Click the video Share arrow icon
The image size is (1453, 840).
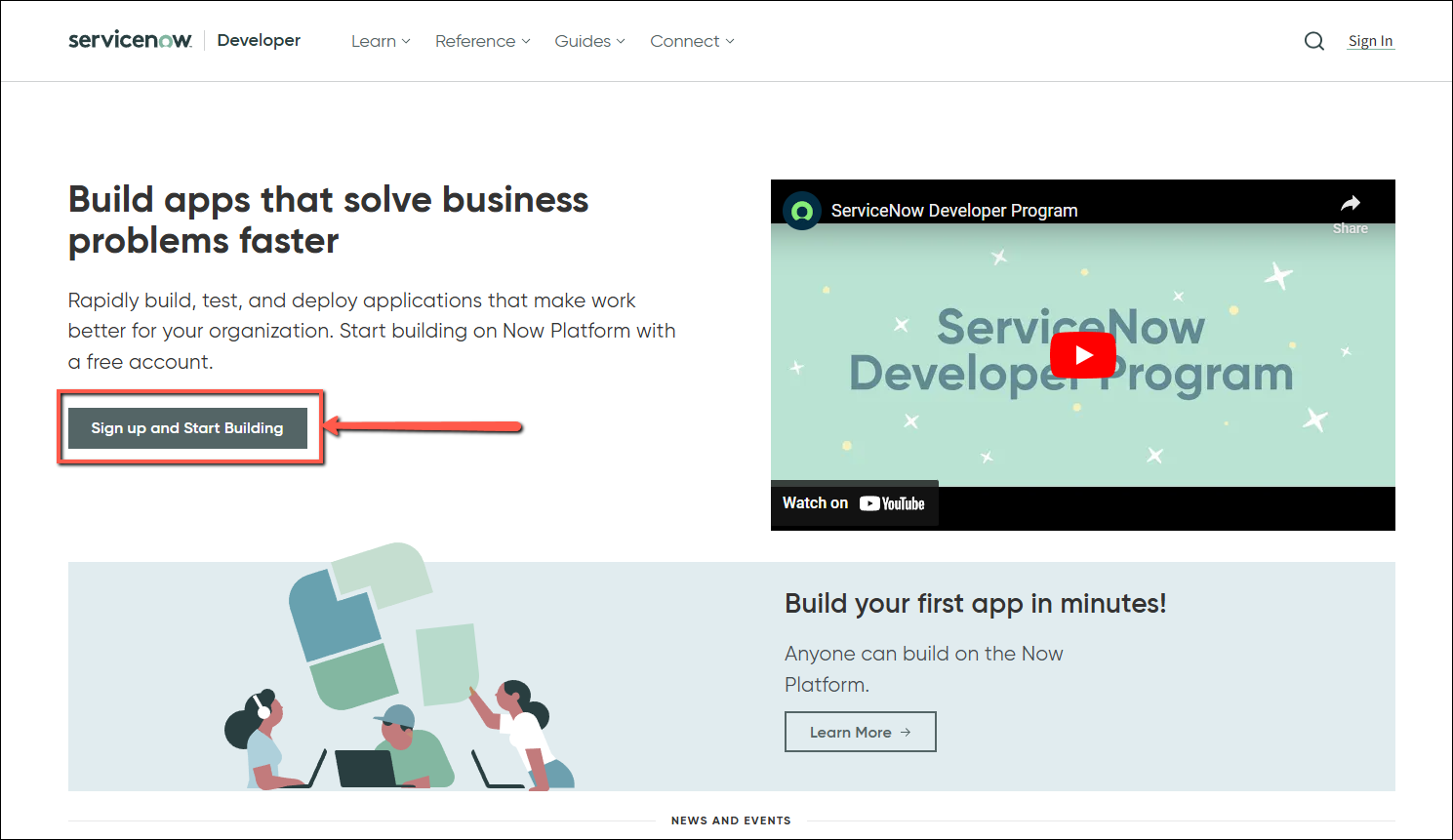pos(1350,204)
